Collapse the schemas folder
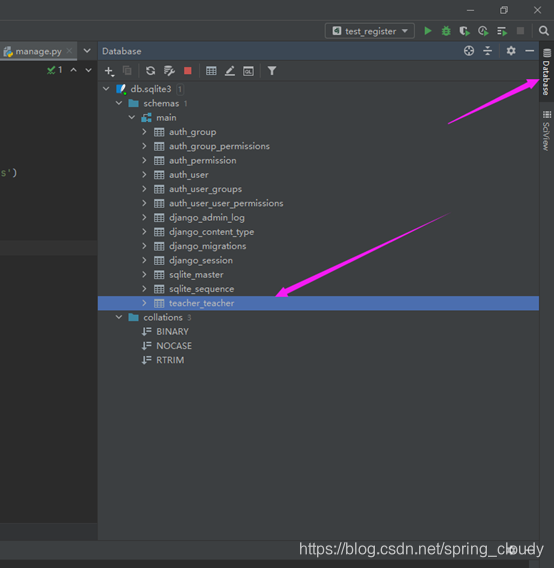This screenshot has width=554, height=568. [x=119, y=103]
